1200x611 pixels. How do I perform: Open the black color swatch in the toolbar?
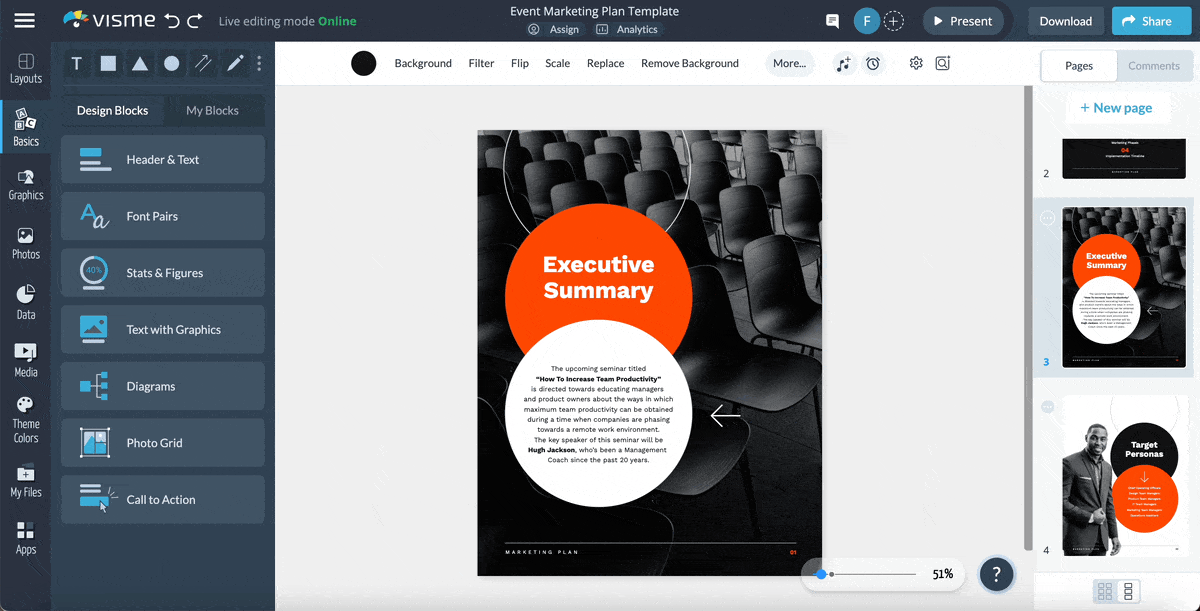point(363,63)
